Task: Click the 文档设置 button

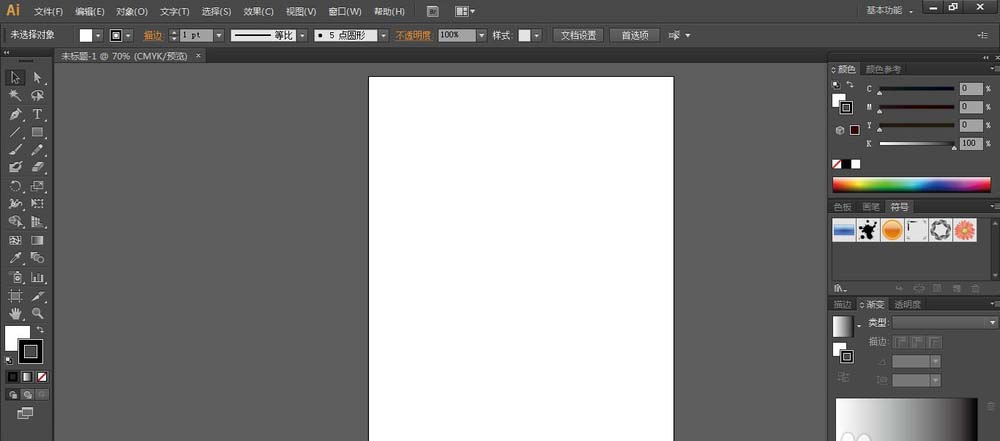Action: pos(578,35)
